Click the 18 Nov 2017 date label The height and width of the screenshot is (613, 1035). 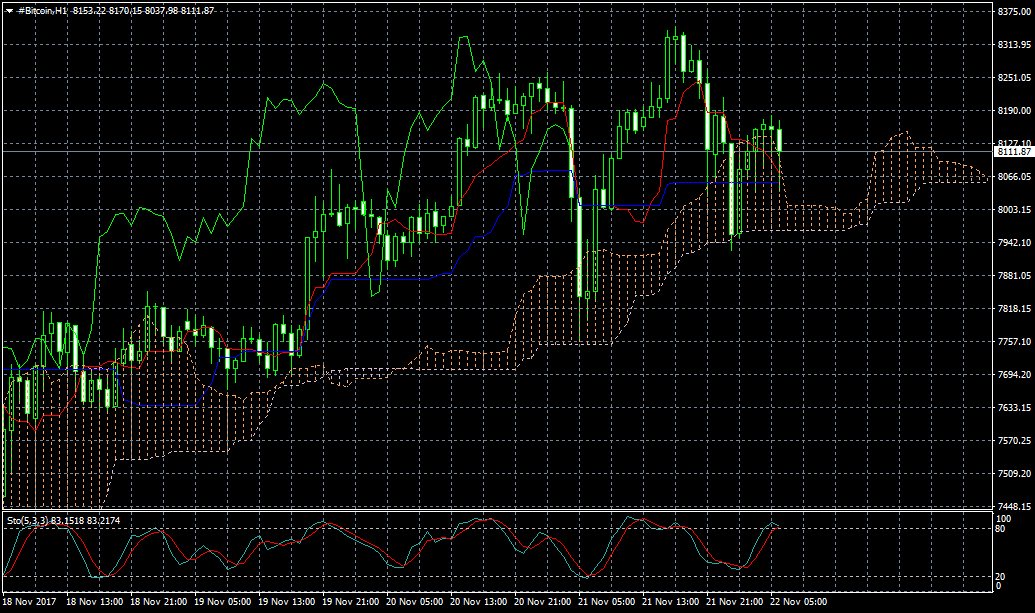29,603
